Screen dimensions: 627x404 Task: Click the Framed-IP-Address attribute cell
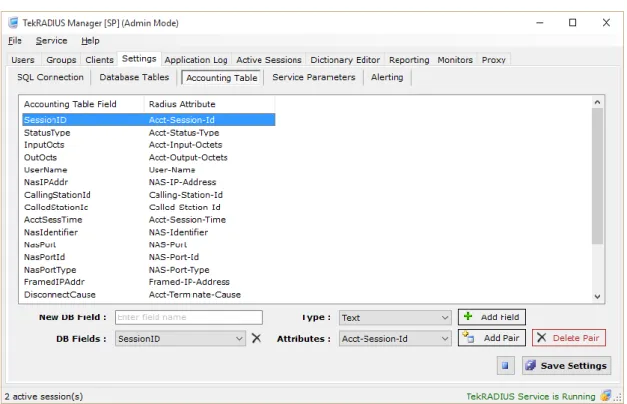pos(189,282)
